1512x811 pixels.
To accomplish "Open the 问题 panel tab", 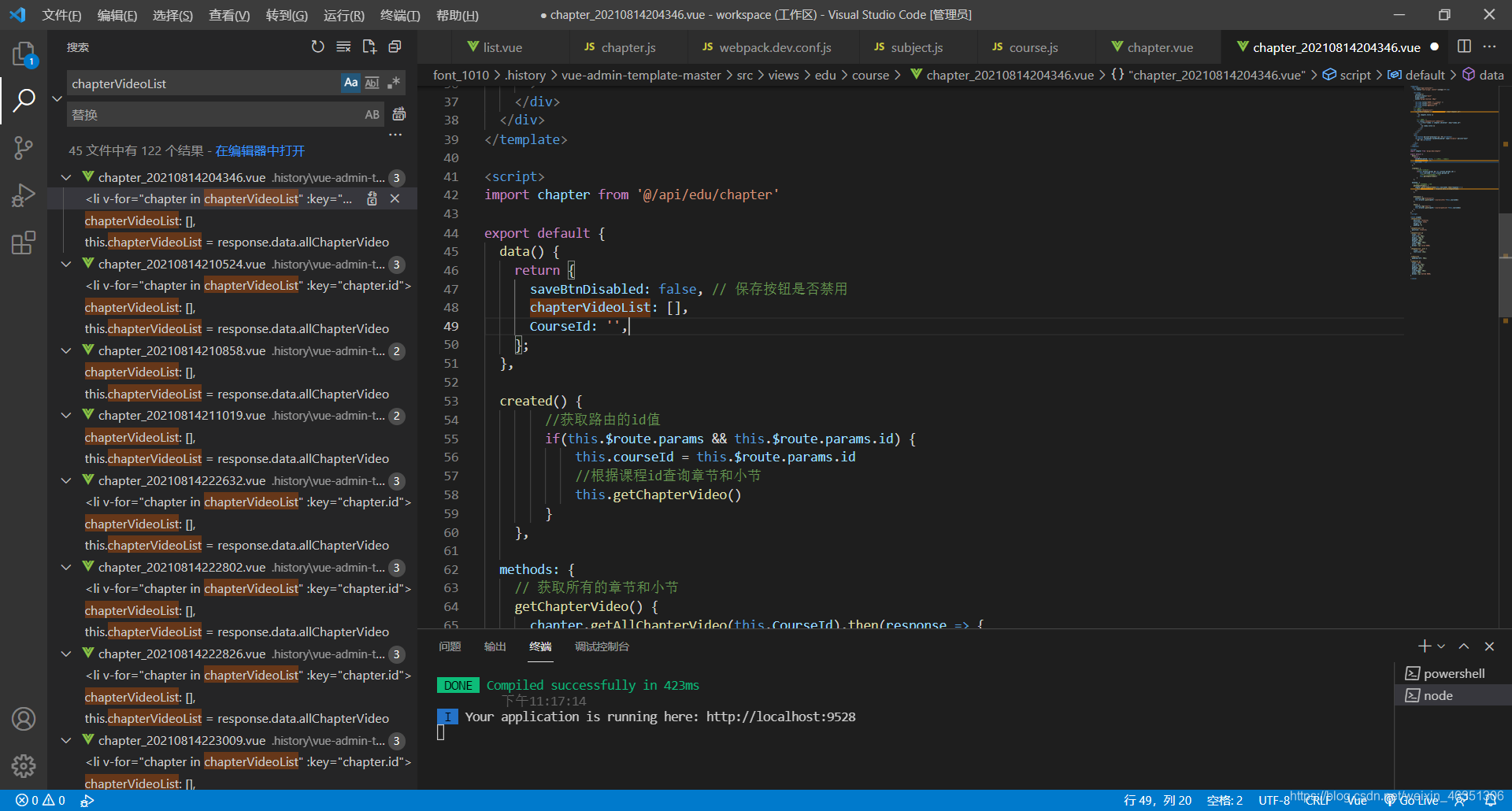I will [x=450, y=646].
